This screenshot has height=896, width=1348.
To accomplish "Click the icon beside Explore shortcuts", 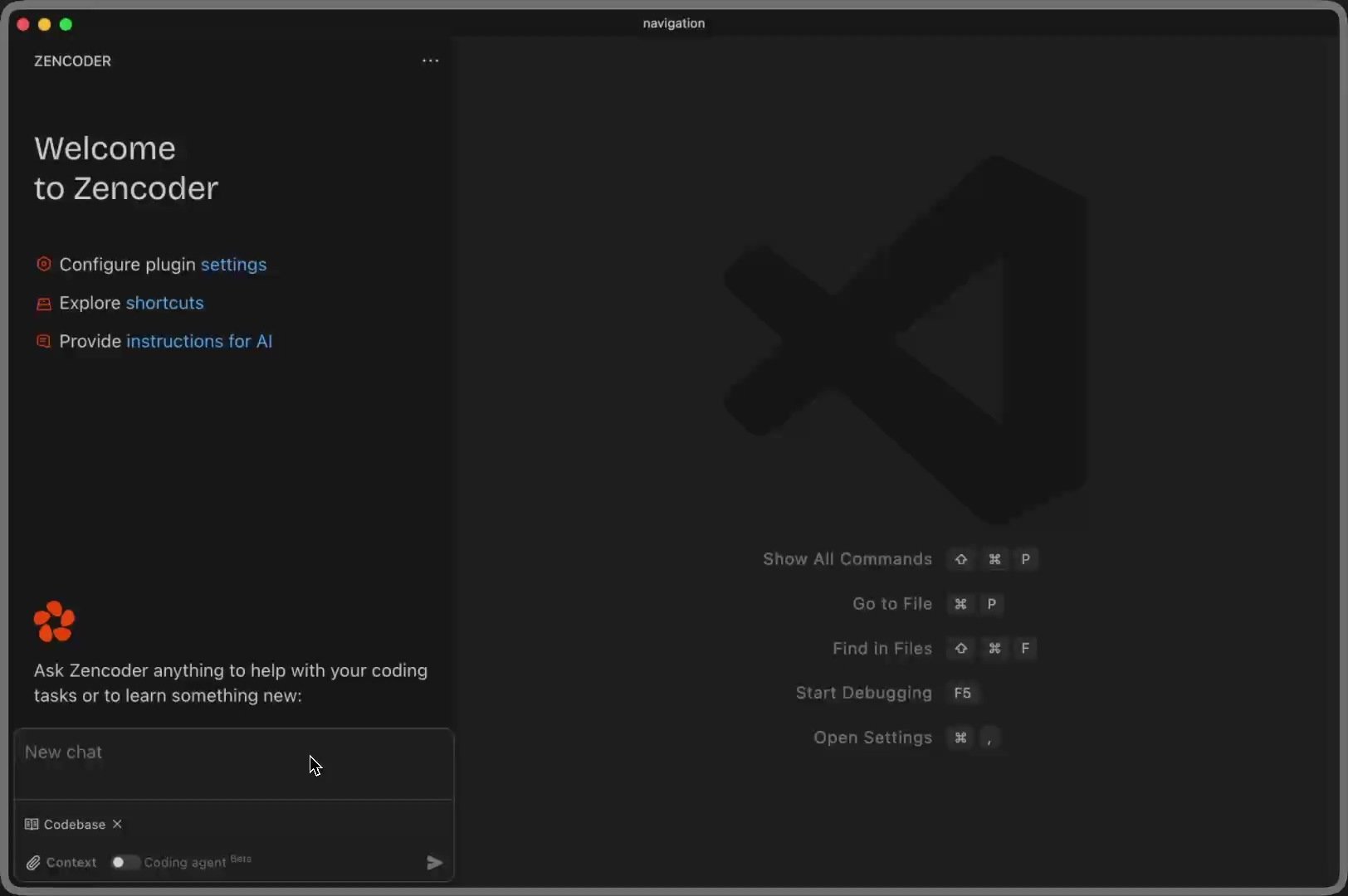I will [x=44, y=304].
